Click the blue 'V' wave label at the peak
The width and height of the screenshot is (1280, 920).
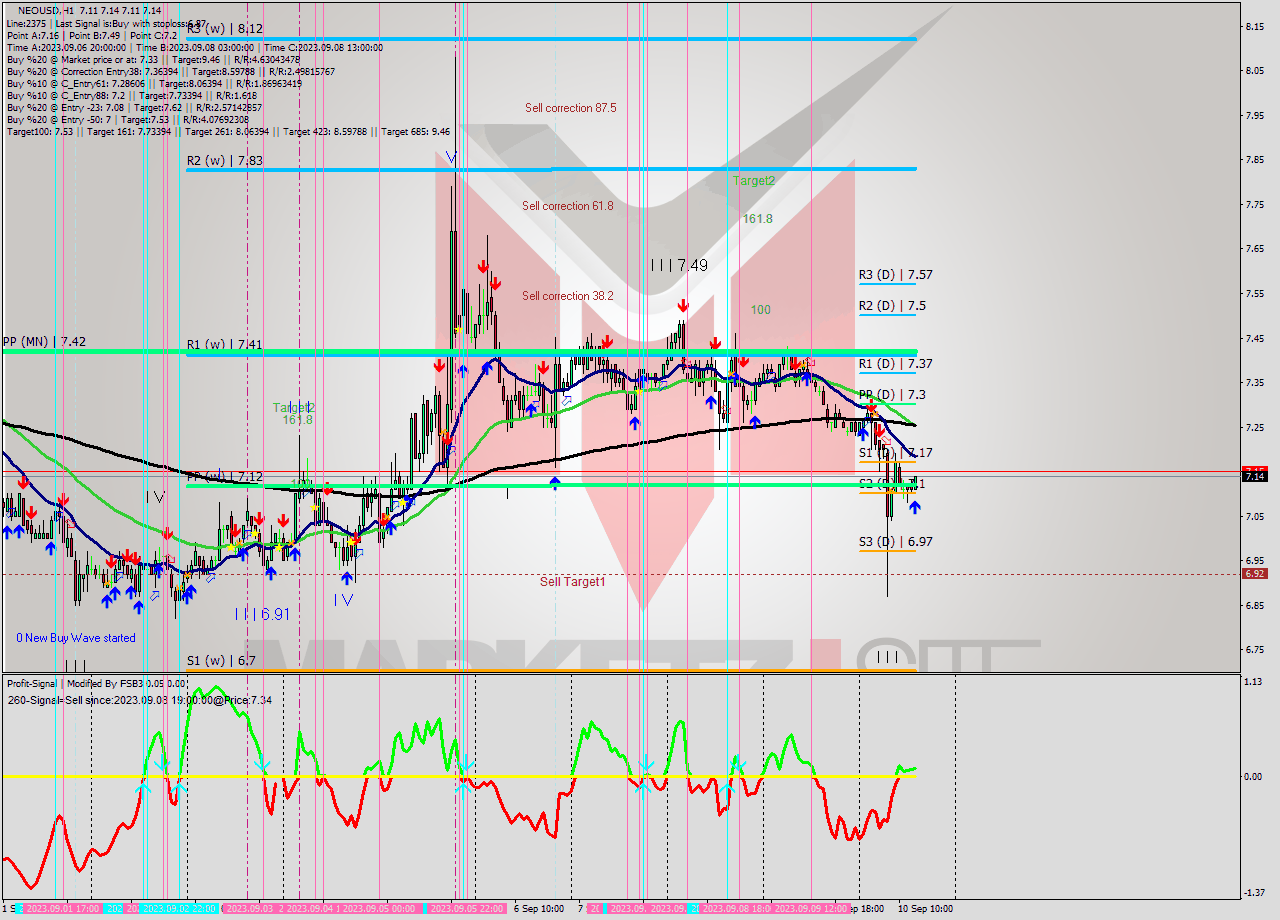(451, 157)
